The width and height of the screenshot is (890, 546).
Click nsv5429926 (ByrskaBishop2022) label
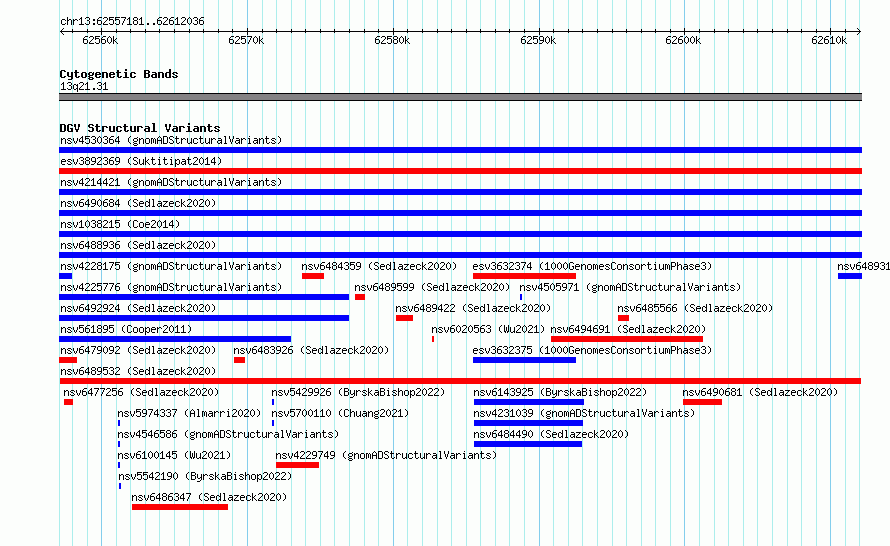358,392
